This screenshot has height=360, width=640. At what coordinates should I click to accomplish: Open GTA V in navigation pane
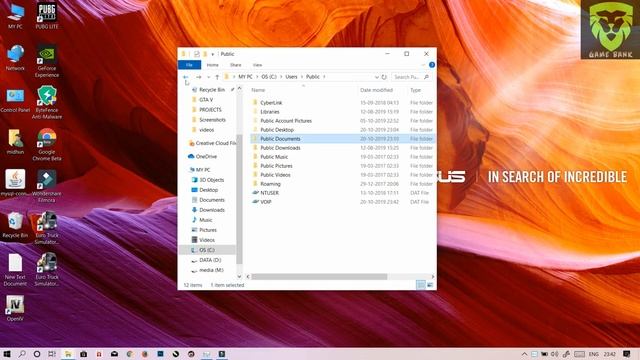tap(206, 100)
